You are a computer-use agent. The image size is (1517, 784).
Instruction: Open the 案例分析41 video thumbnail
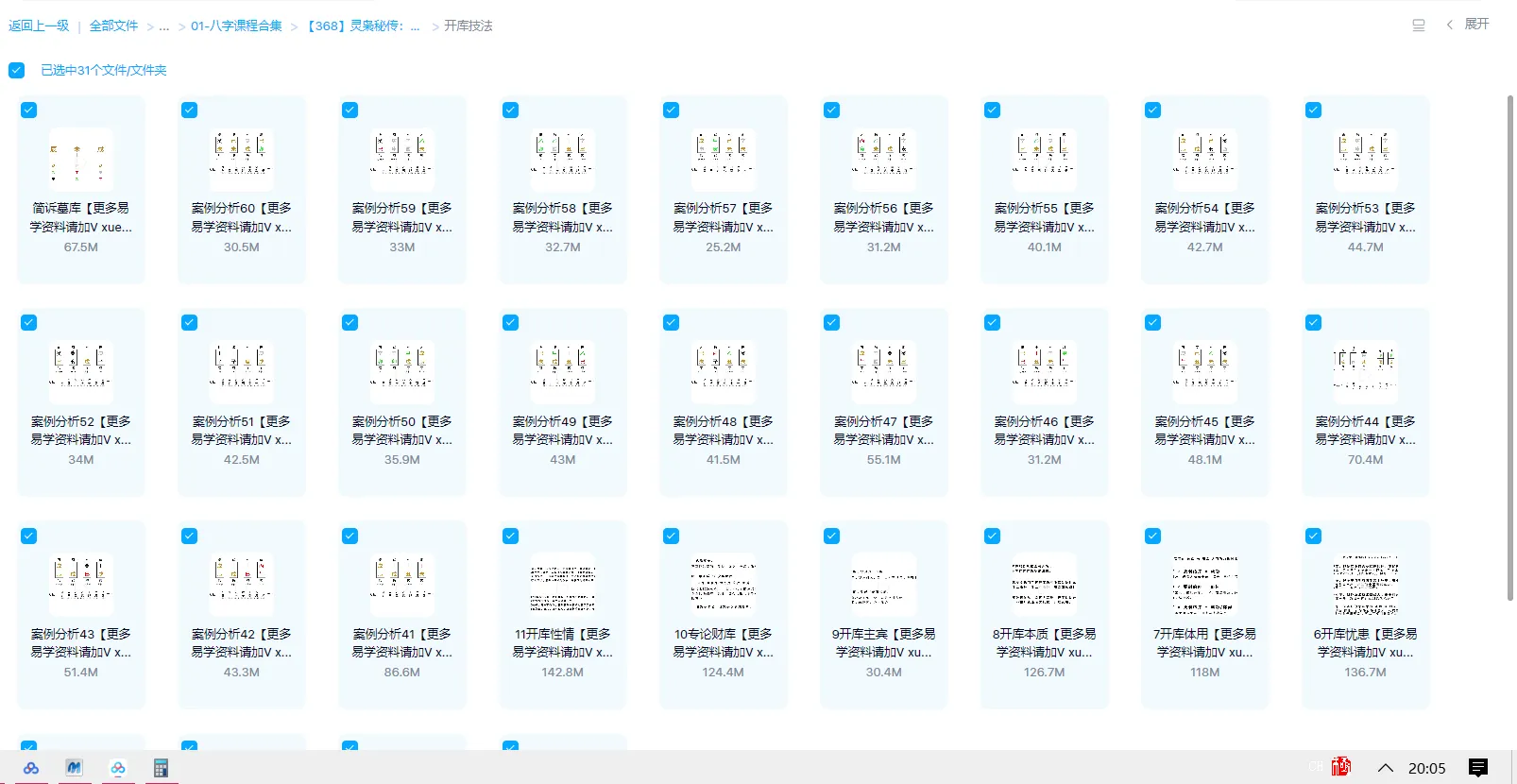click(x=402, y=585)
